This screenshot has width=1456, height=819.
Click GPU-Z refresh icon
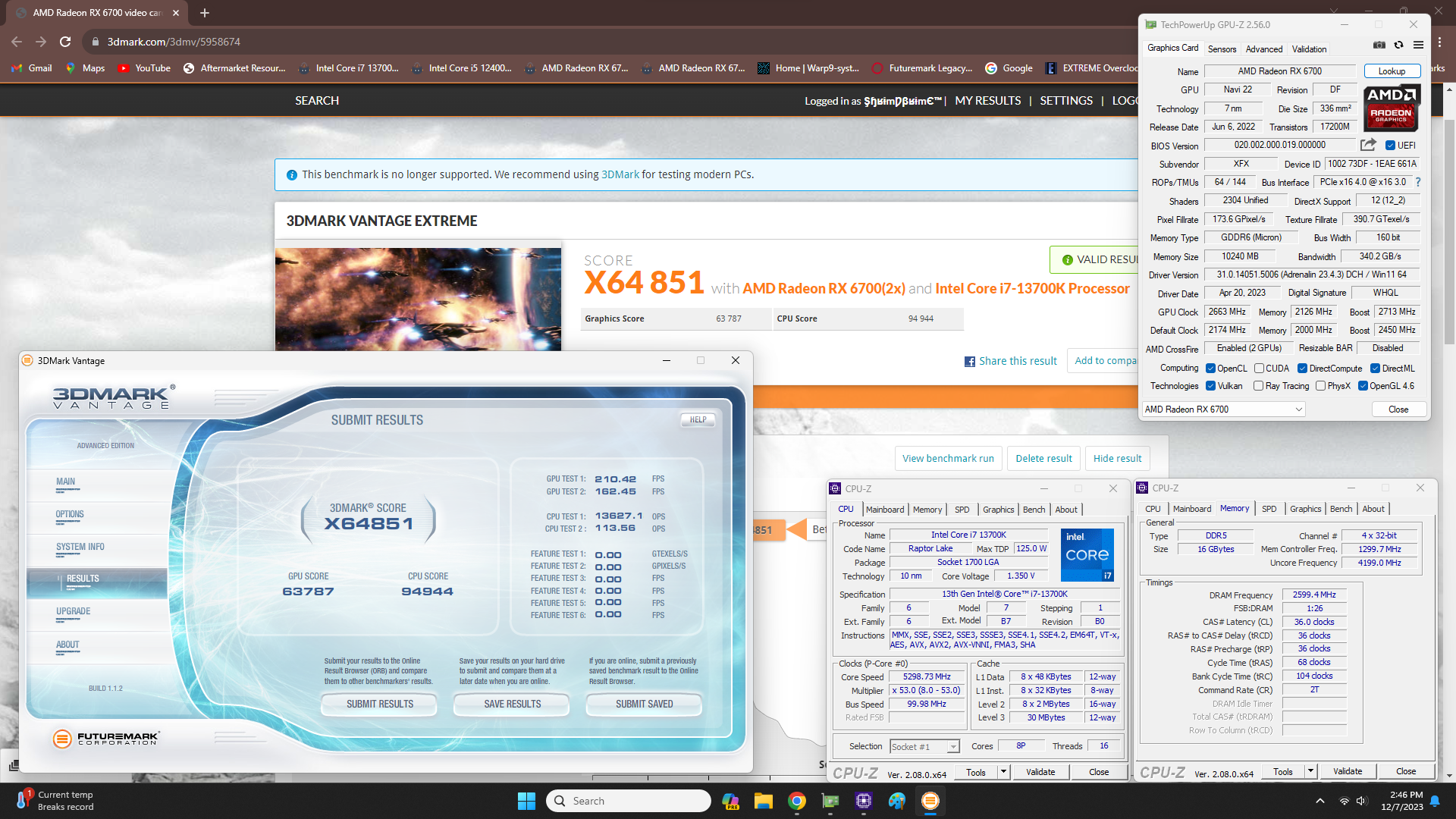1399,45
